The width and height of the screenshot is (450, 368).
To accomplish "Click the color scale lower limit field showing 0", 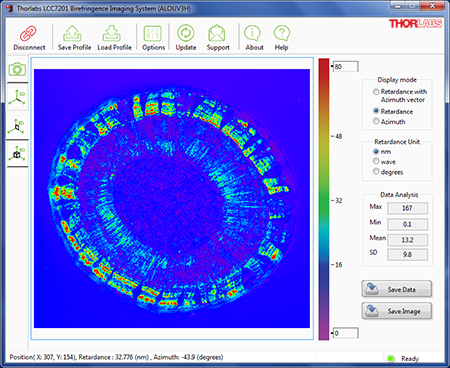I will tap(346, 333).
